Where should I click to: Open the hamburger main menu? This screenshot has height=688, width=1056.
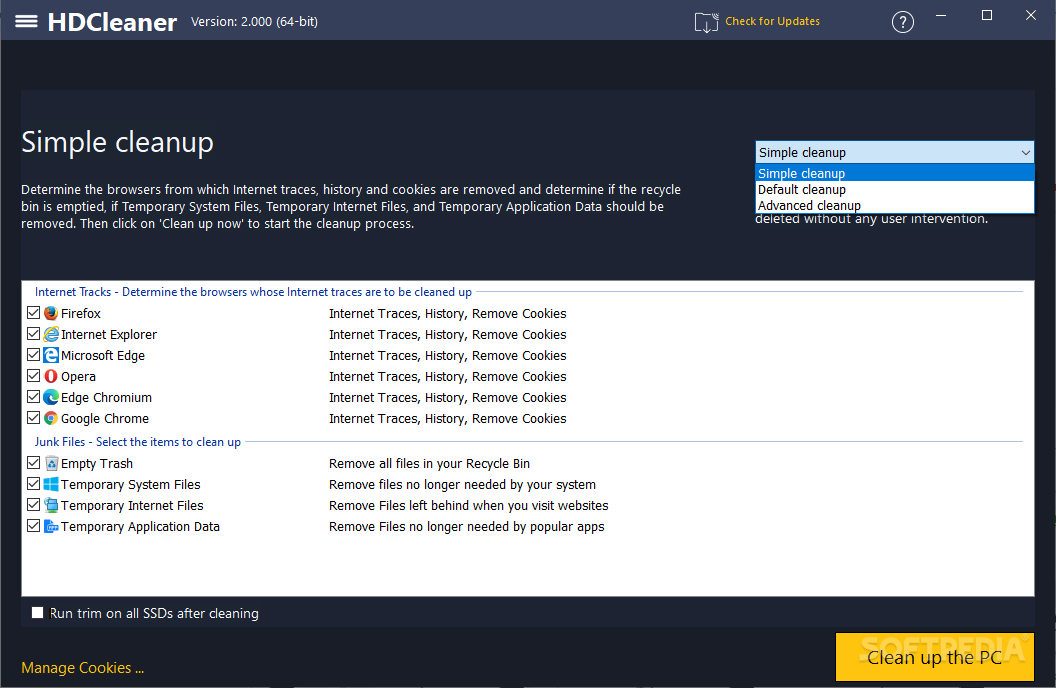tap(26, 22)
